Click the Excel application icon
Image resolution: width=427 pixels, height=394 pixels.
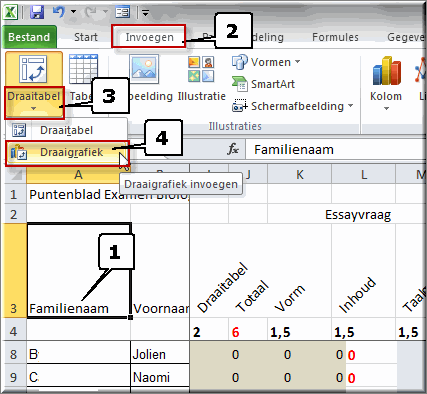11,13
